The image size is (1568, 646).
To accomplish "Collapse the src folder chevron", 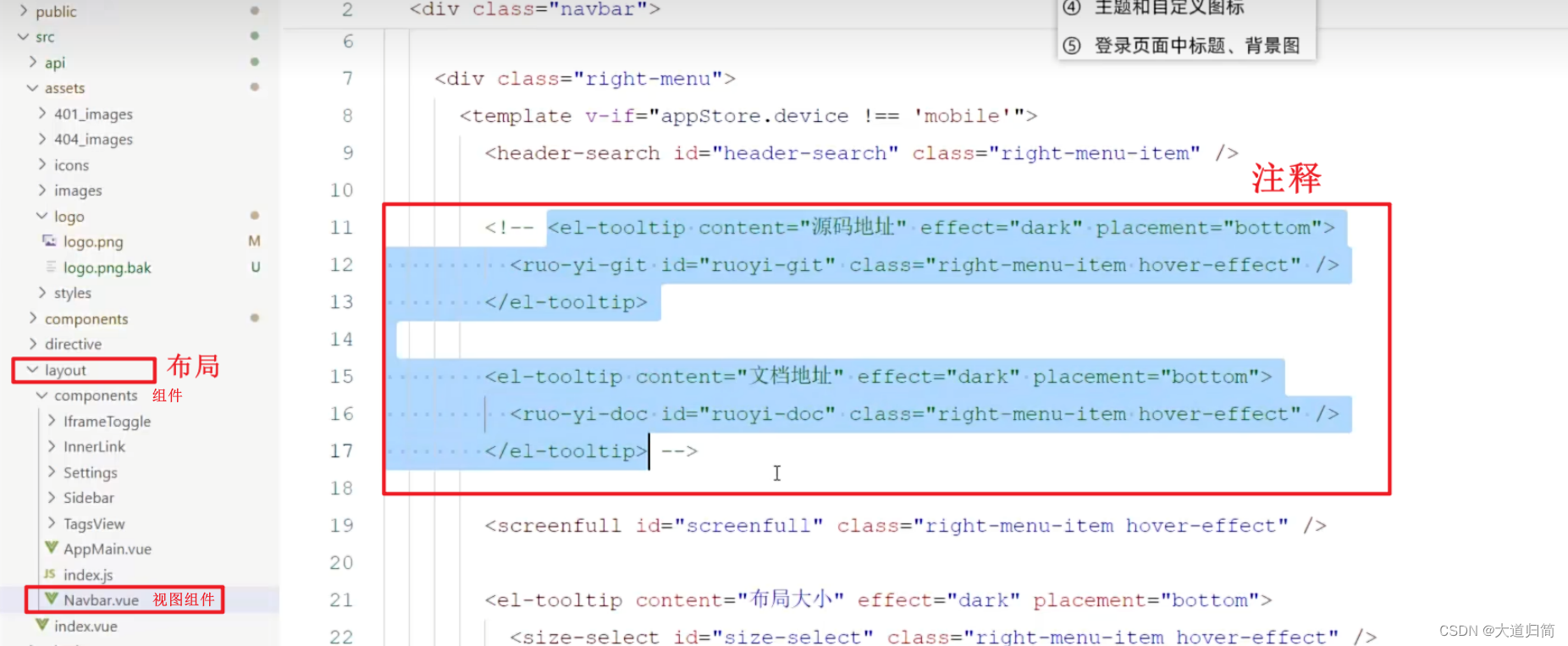I will click(24, 36).
